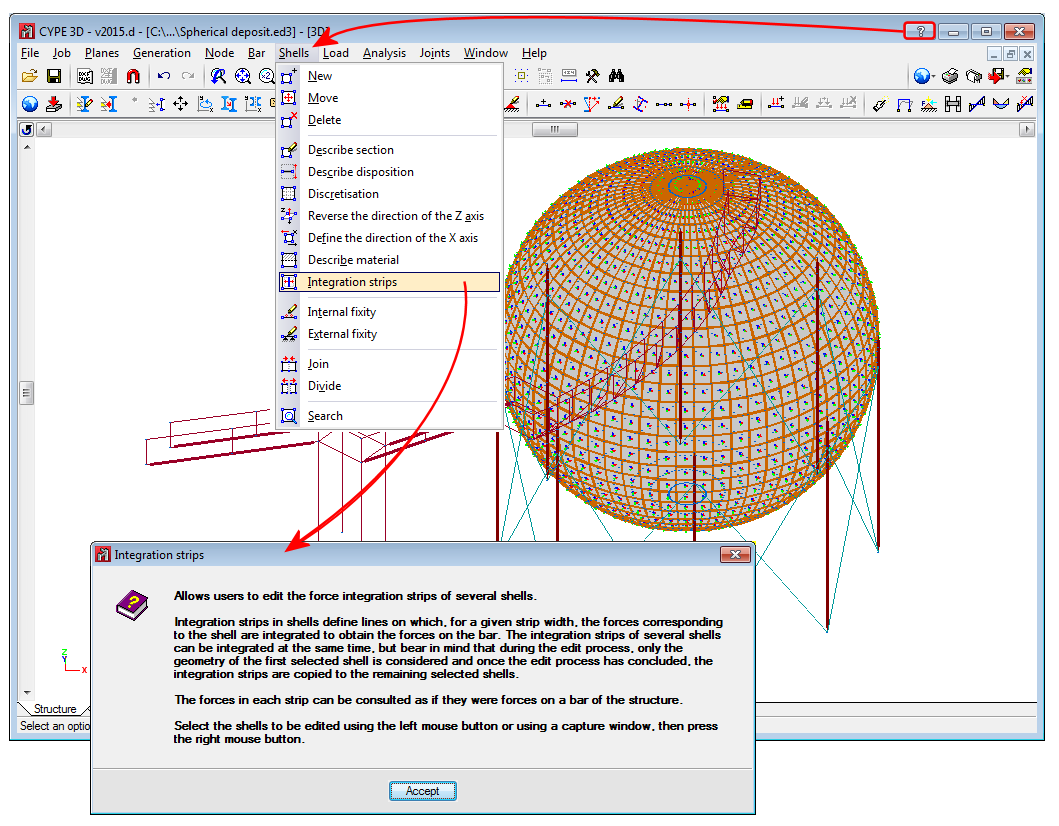Screen dimensions: 1059x826
Task: Open the DXF/DWG template import tool
Action: pos(84,76)
